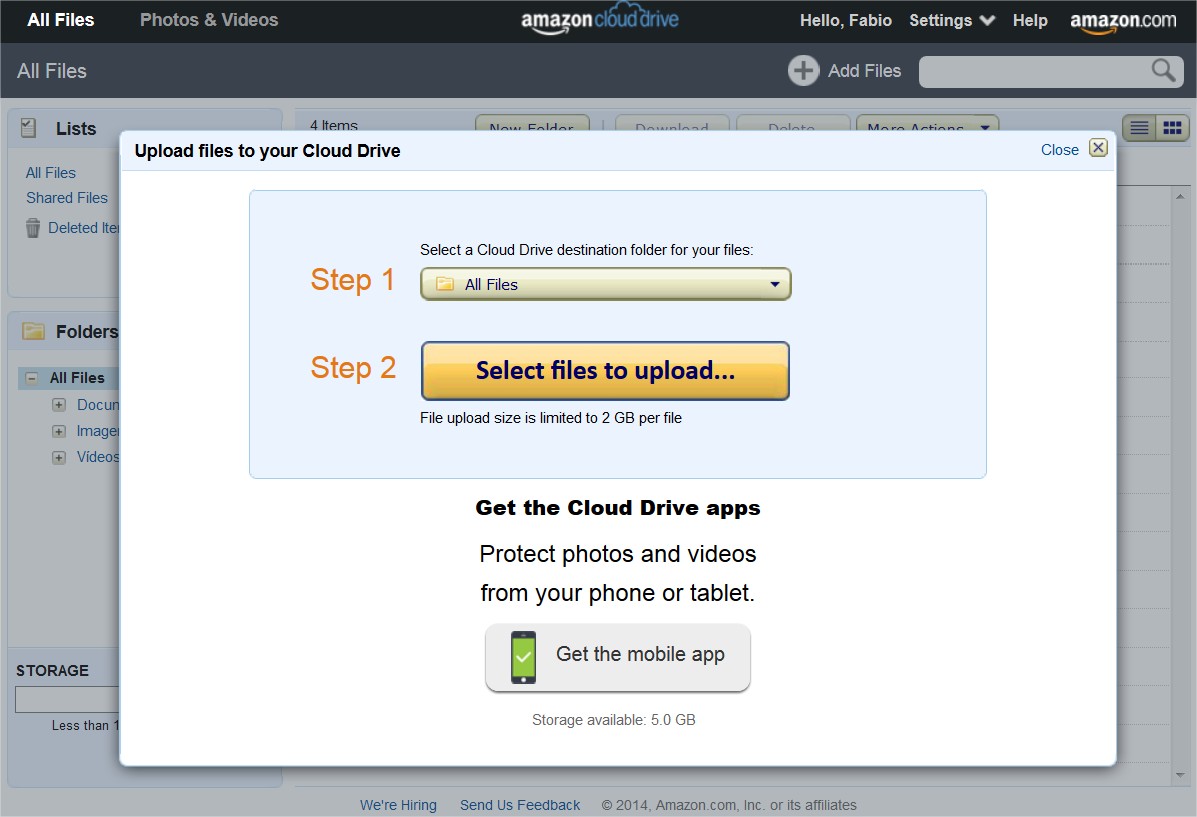Click the search magnifier icon

(x=1163, y=70)
